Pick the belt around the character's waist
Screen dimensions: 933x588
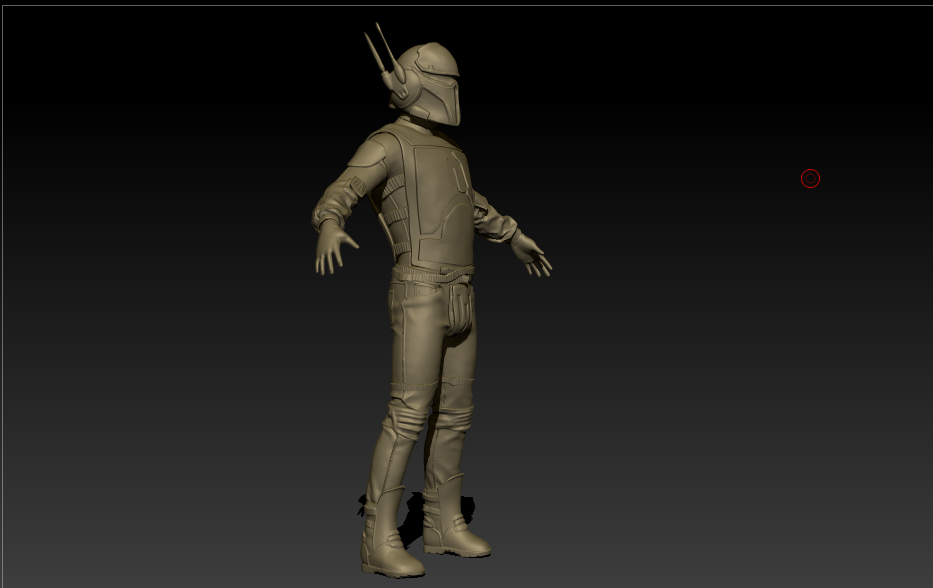pyautogui.click(x=433, y=274)
